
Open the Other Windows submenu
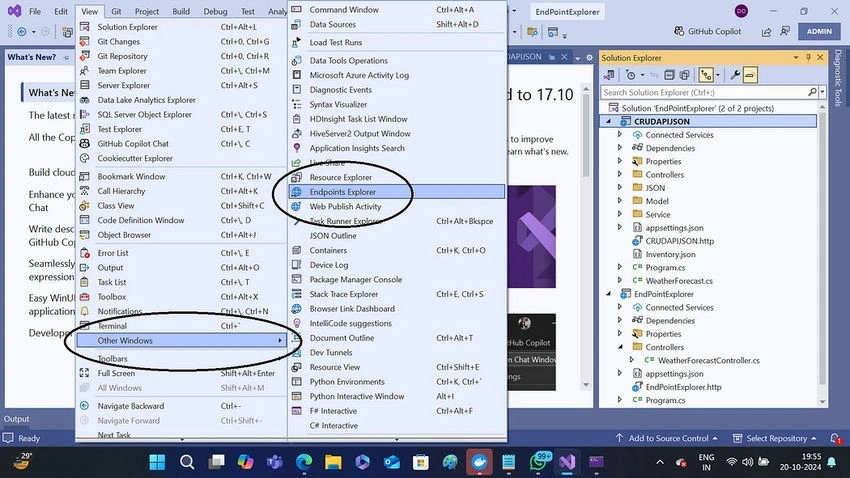click(x=181, y=340)
